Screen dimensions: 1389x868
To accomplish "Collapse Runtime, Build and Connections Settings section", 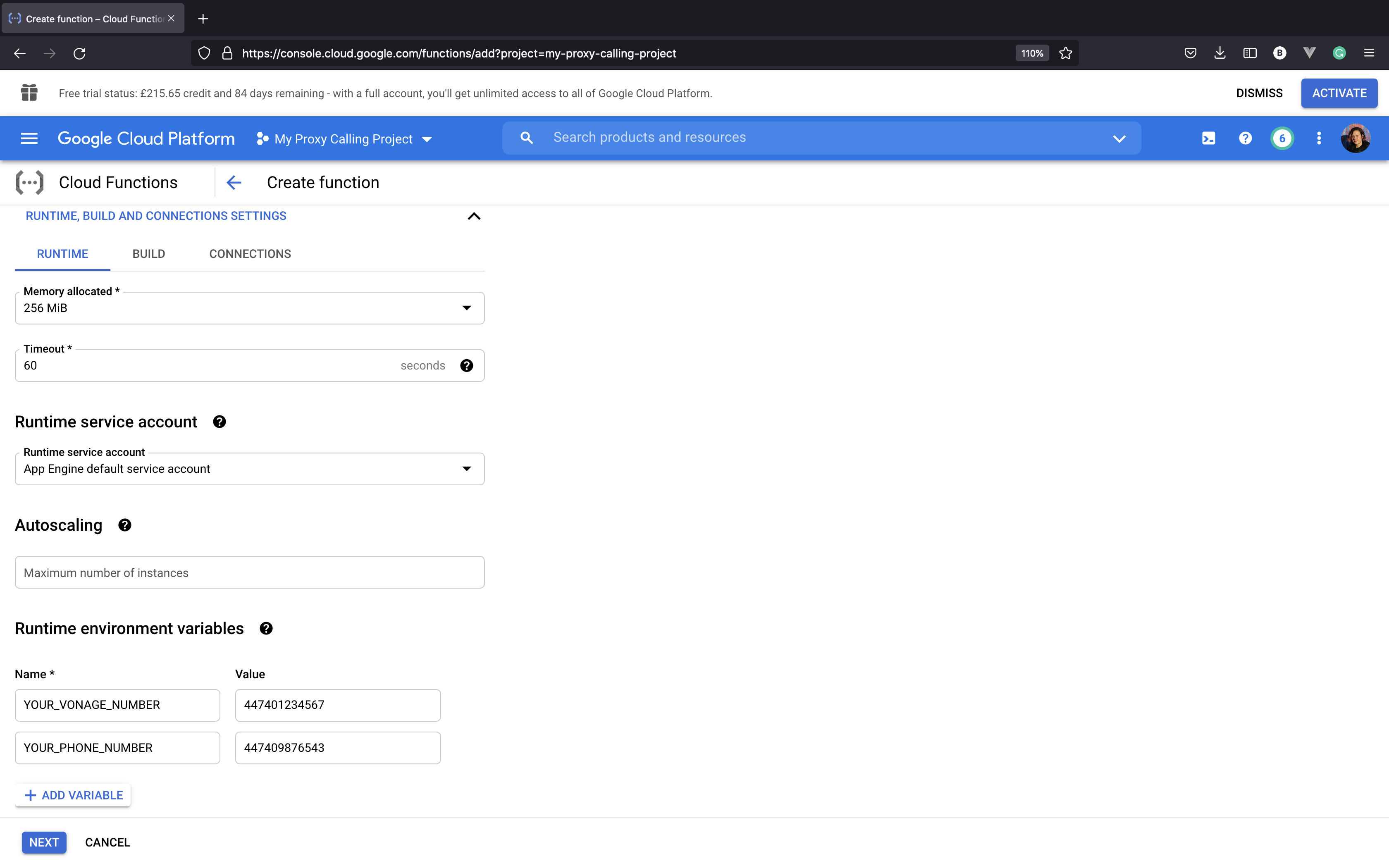I will tap(473, 217).
